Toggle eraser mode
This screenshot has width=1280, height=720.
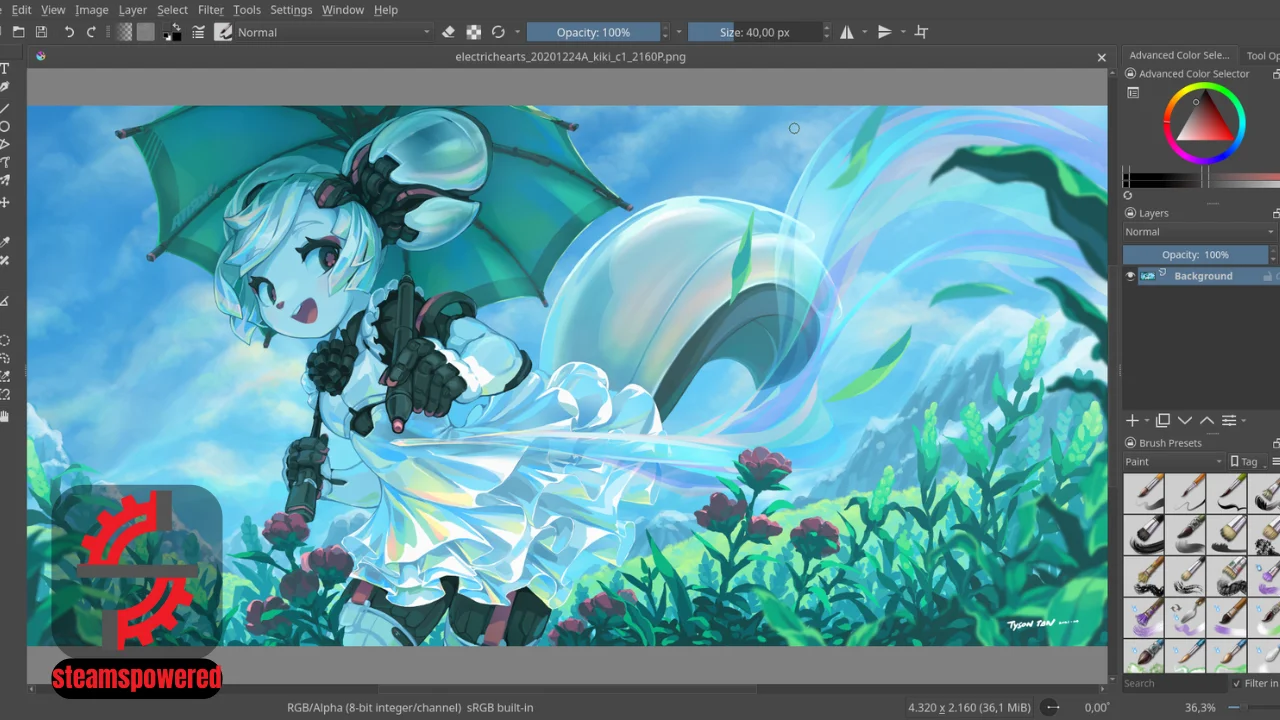(x=448, y=32)
